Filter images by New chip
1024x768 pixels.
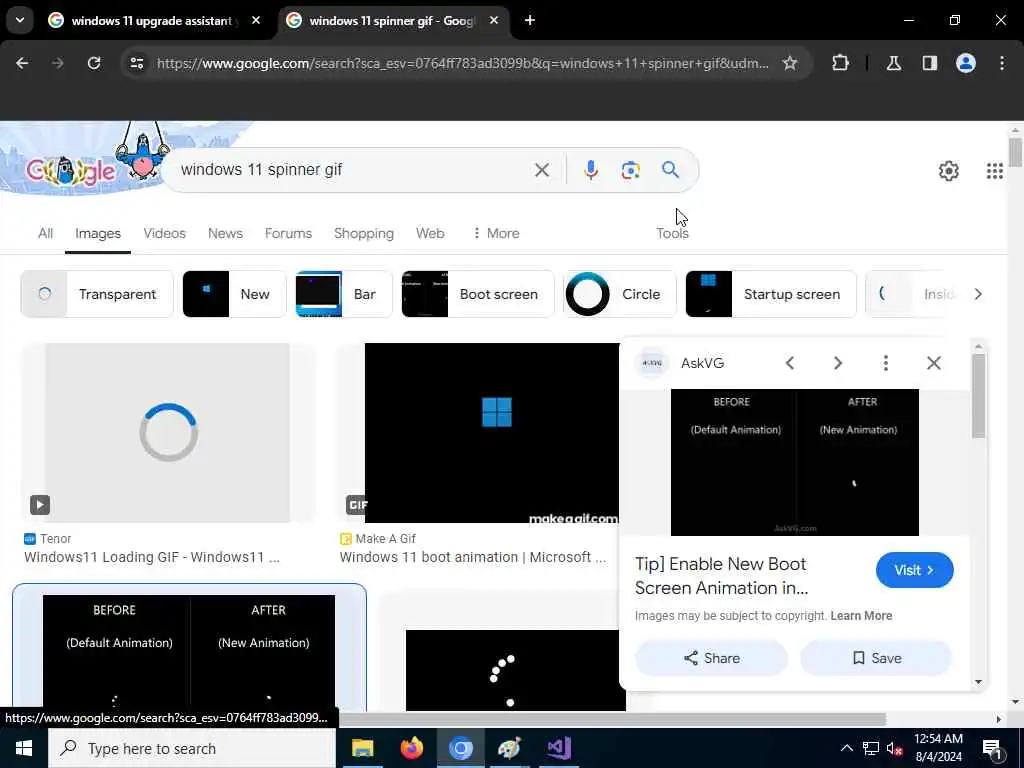[234, 294]
